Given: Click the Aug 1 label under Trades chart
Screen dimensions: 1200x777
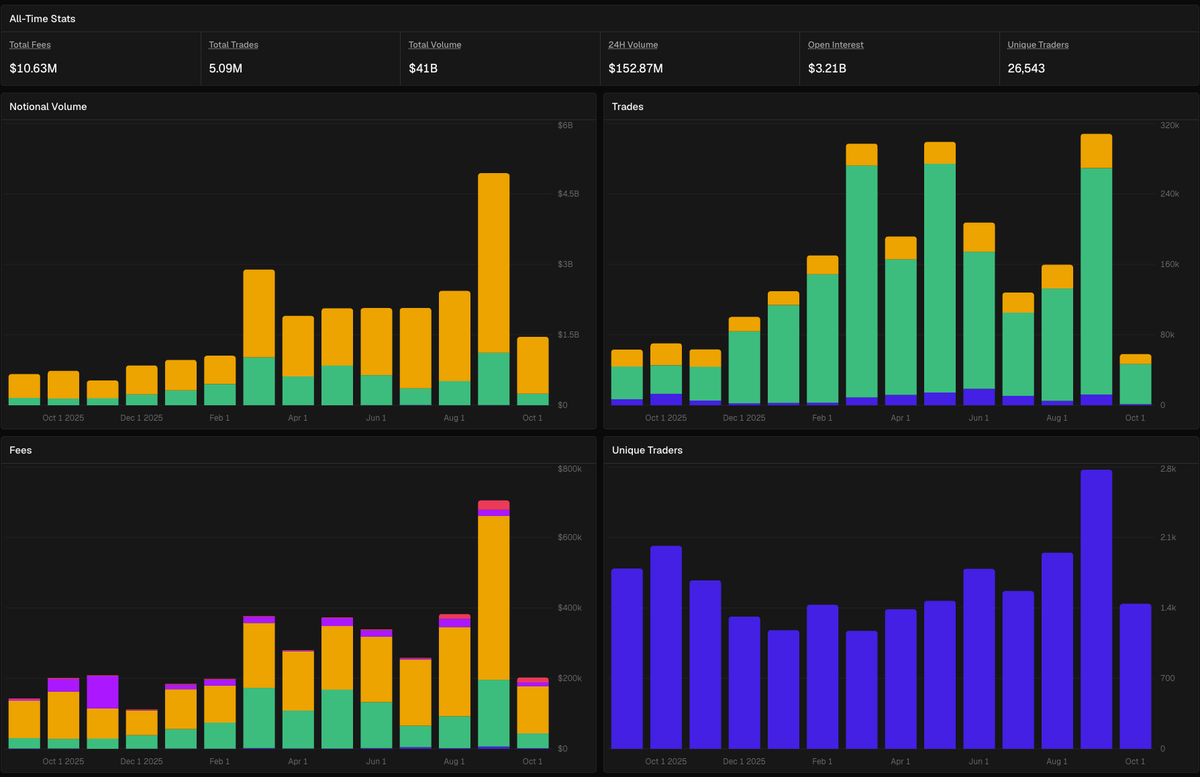Looking at the screenshot, I should click(1057, 417).
